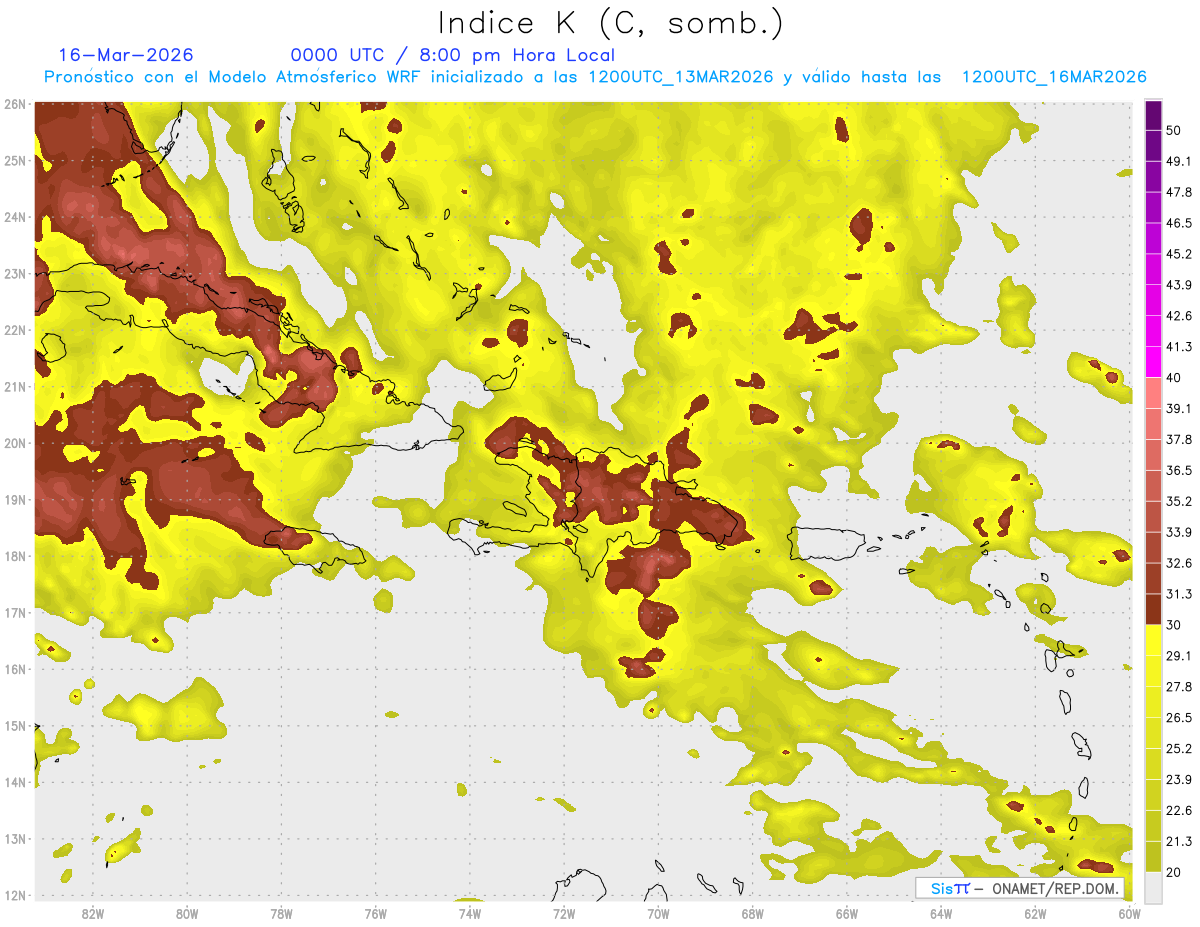Screen dimensions: 1200x927
Task: Click the '27.8' color scale label
Action: click(x=1179, y=687)
